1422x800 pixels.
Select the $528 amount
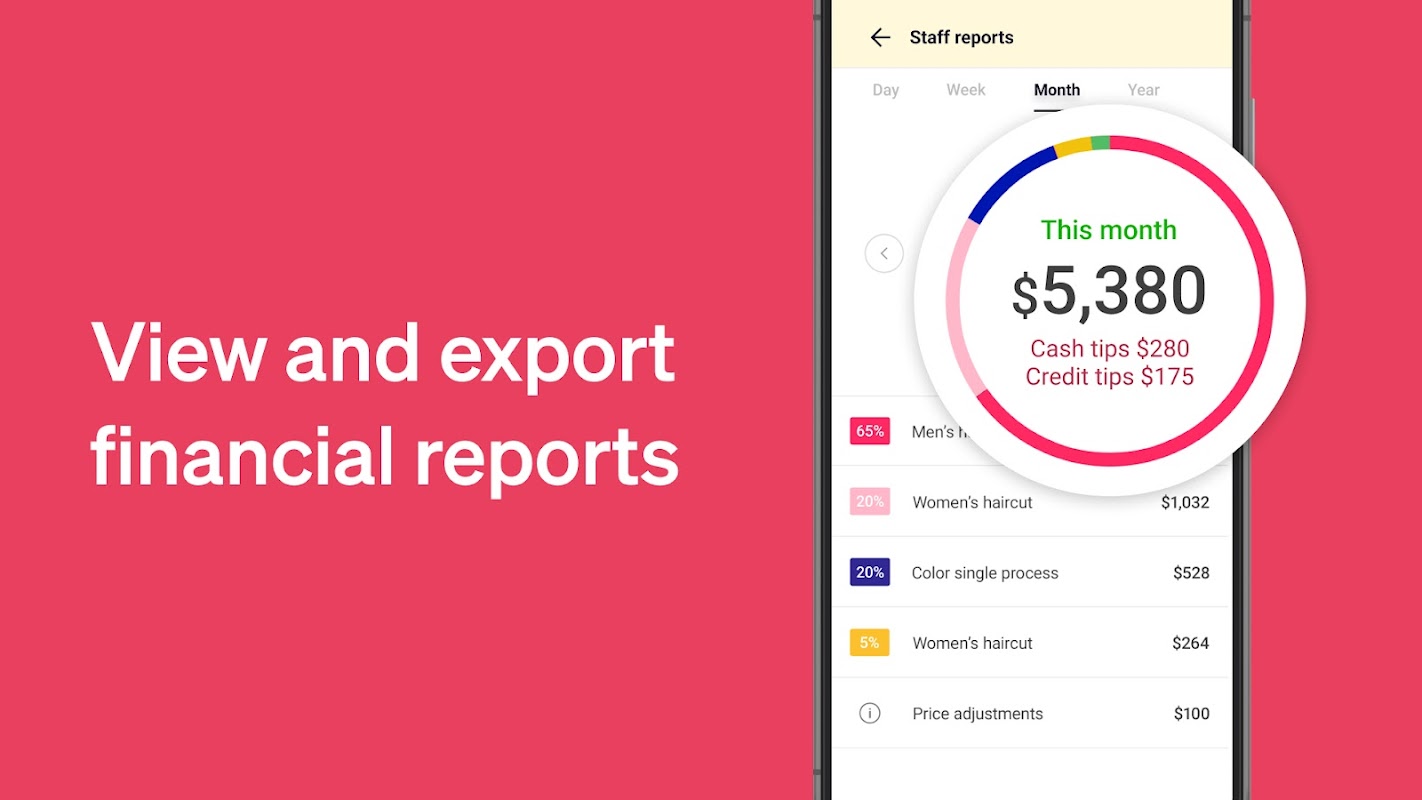coord(1191,573)
